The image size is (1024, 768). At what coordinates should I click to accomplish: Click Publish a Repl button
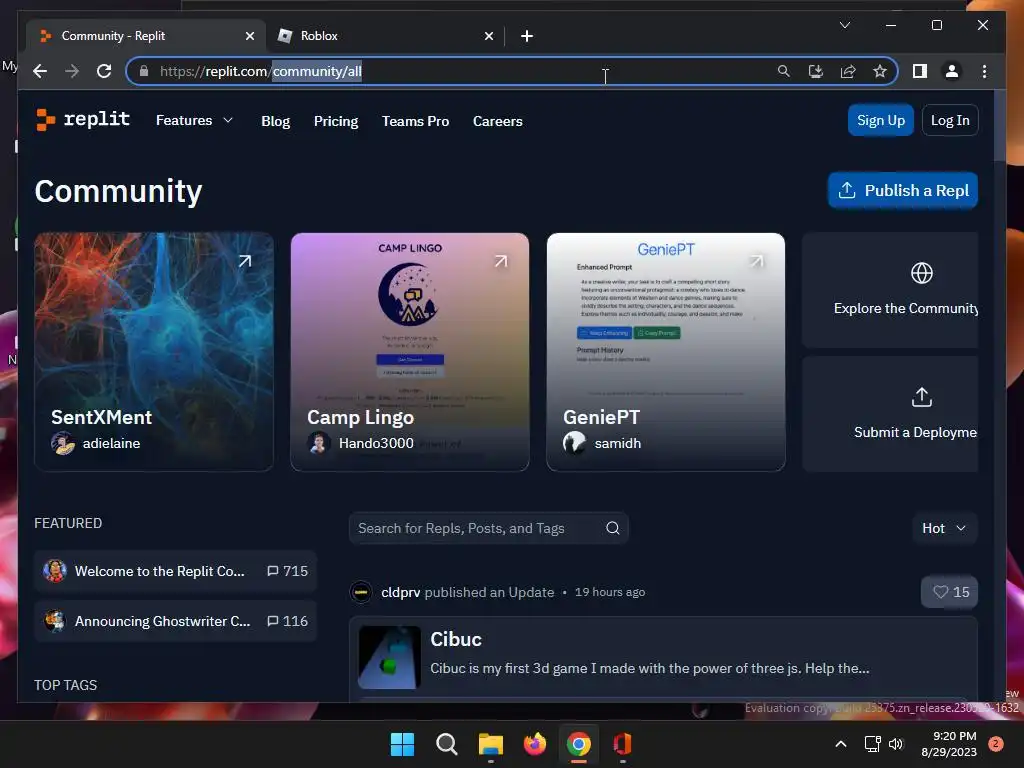[x=903, y=190]
